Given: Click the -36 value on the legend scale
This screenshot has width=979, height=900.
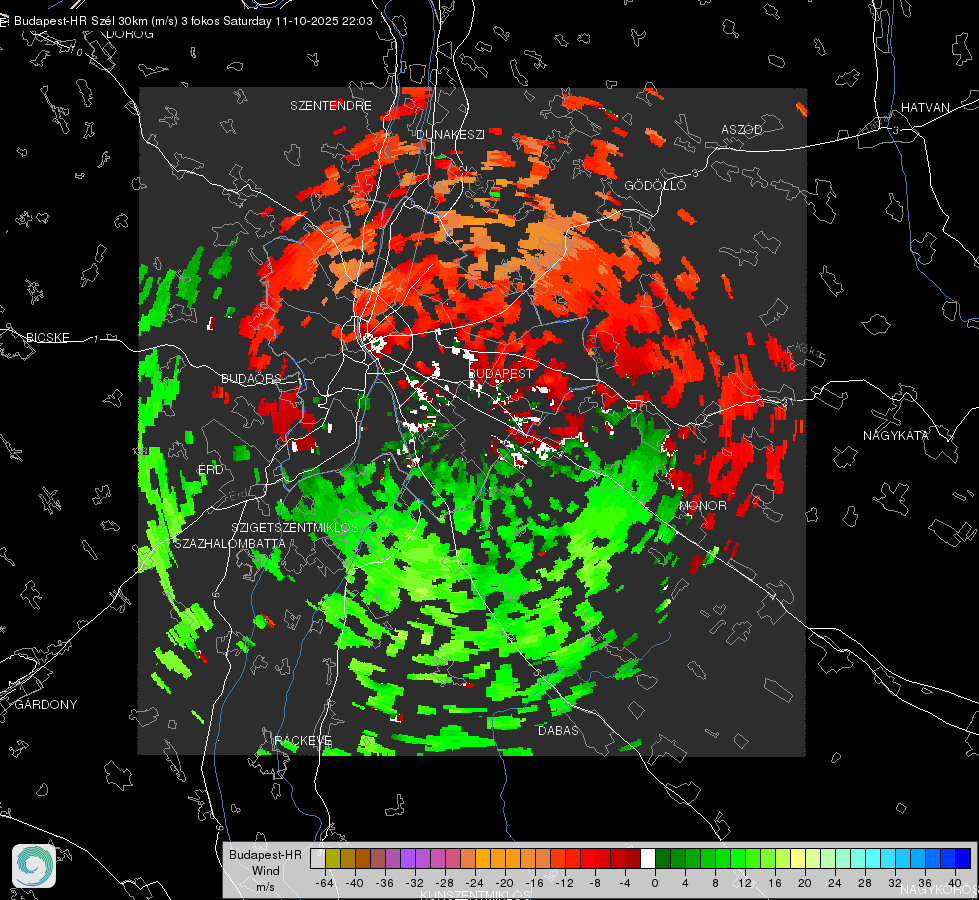Looking at the screenshot, I should (384, 883).
